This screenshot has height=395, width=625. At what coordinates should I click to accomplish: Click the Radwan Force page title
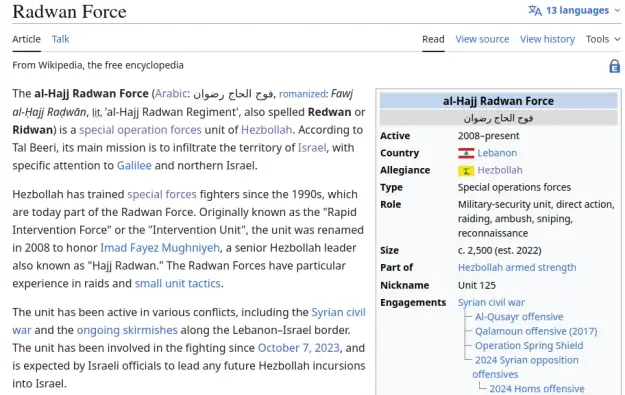(69, 12)
